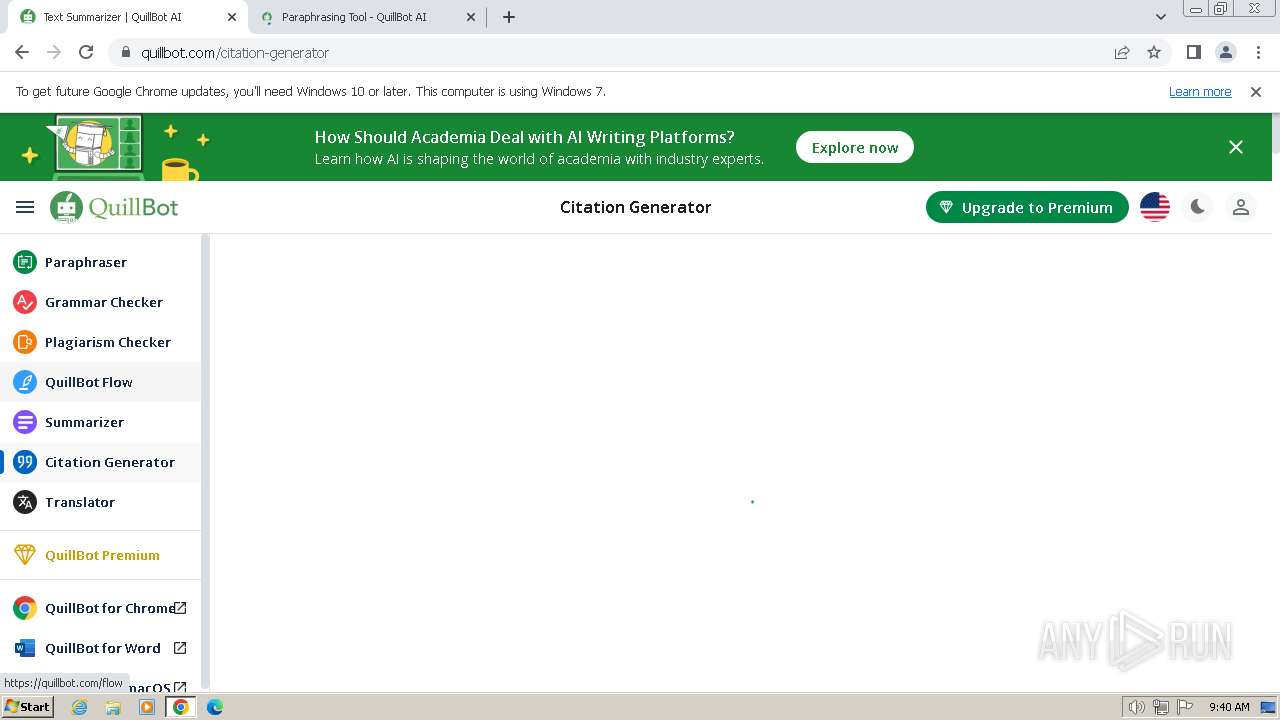Launch Internet Explorer from taskbar
This screenshot has height=720, width=1280.
pyautogui.click(x=80, y=707)
